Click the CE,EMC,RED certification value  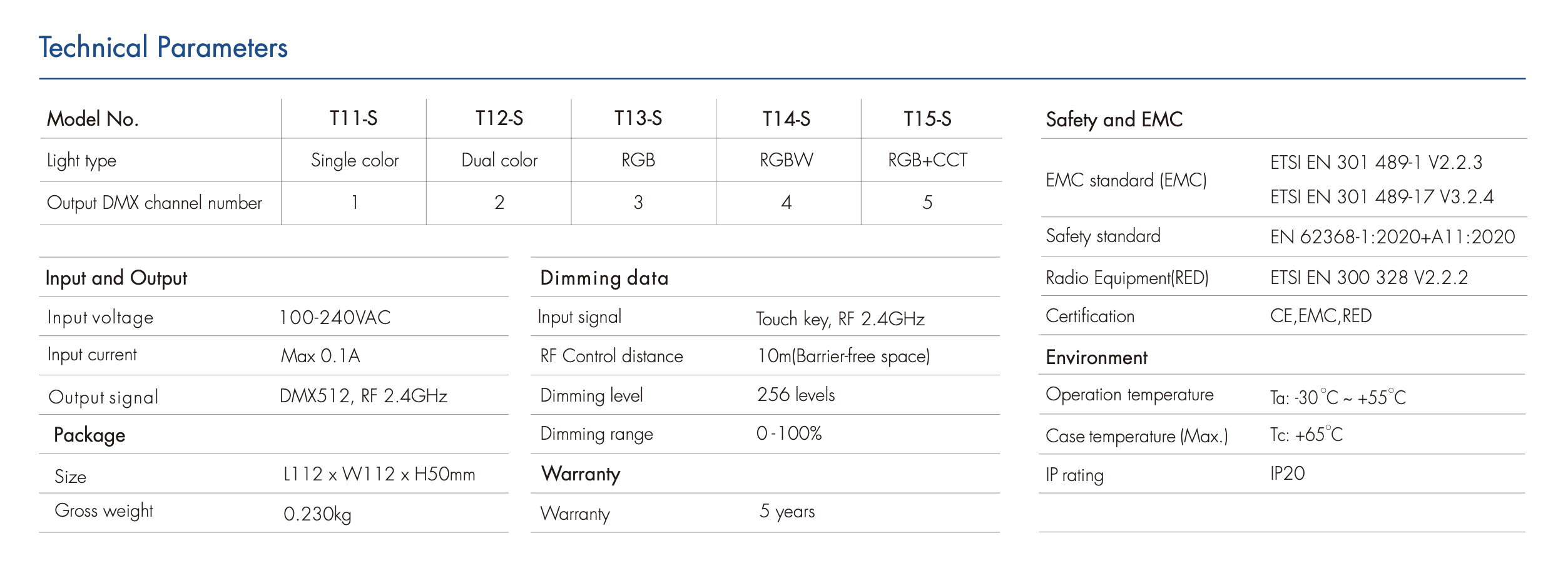click(1321, 316)
